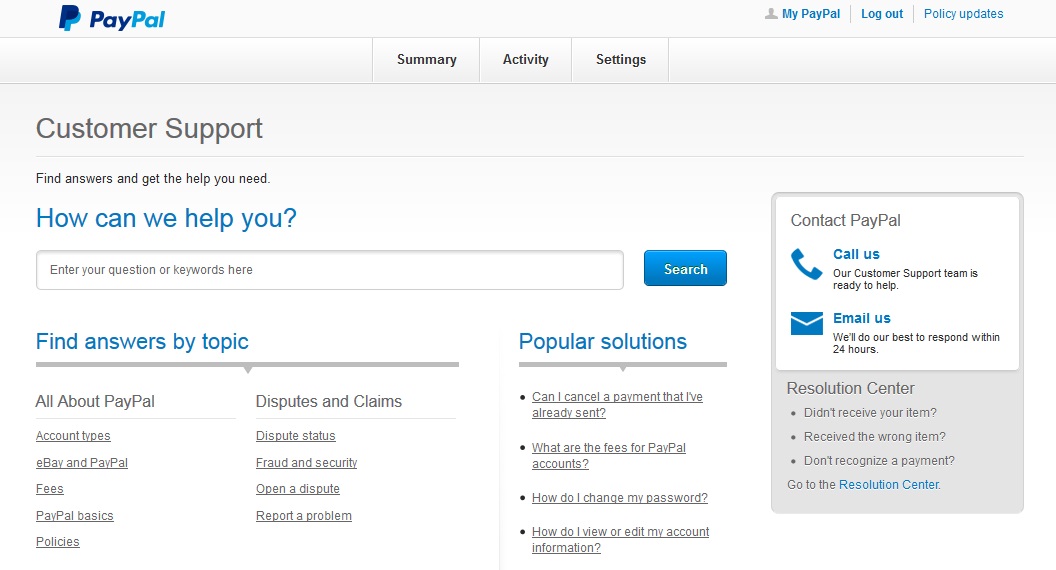Switch to the Activity tab
Image resolution: width=1056 pixels, height=570 pixels.
coord(525,60)
